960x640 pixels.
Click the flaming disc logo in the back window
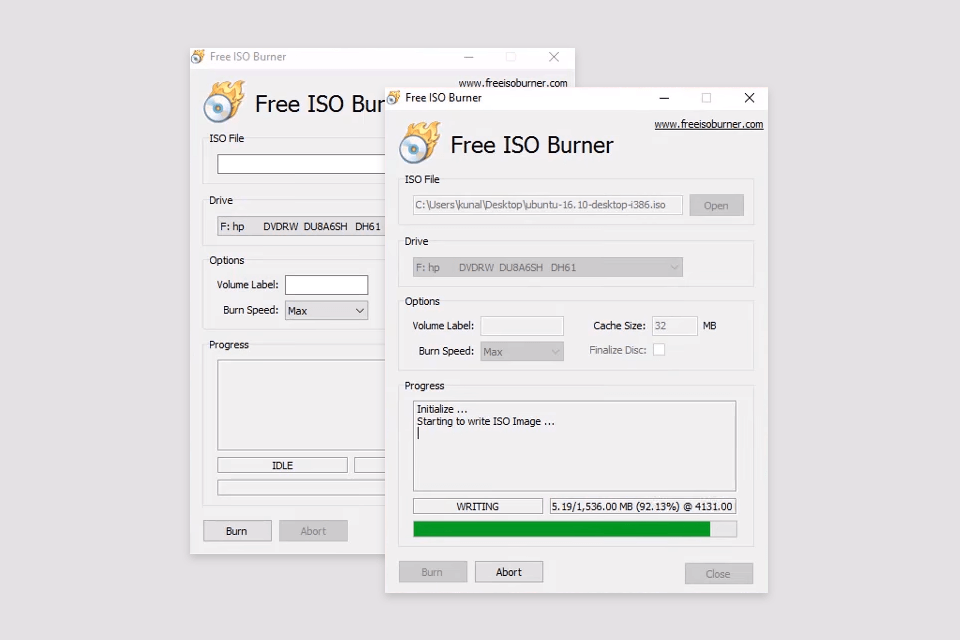pos(223,102)
